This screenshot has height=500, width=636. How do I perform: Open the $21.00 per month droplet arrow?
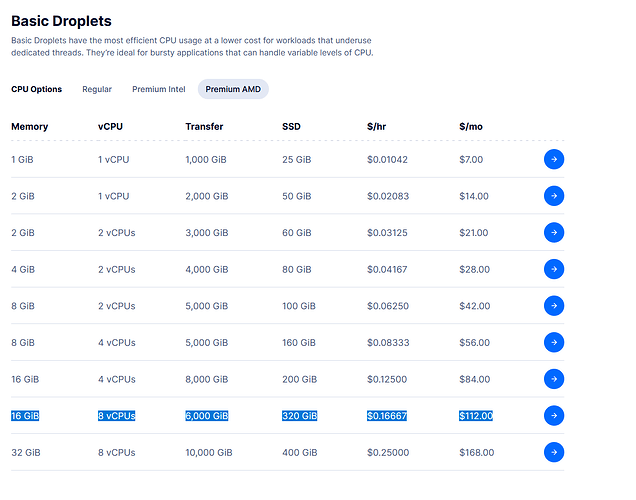coord(554,232)
